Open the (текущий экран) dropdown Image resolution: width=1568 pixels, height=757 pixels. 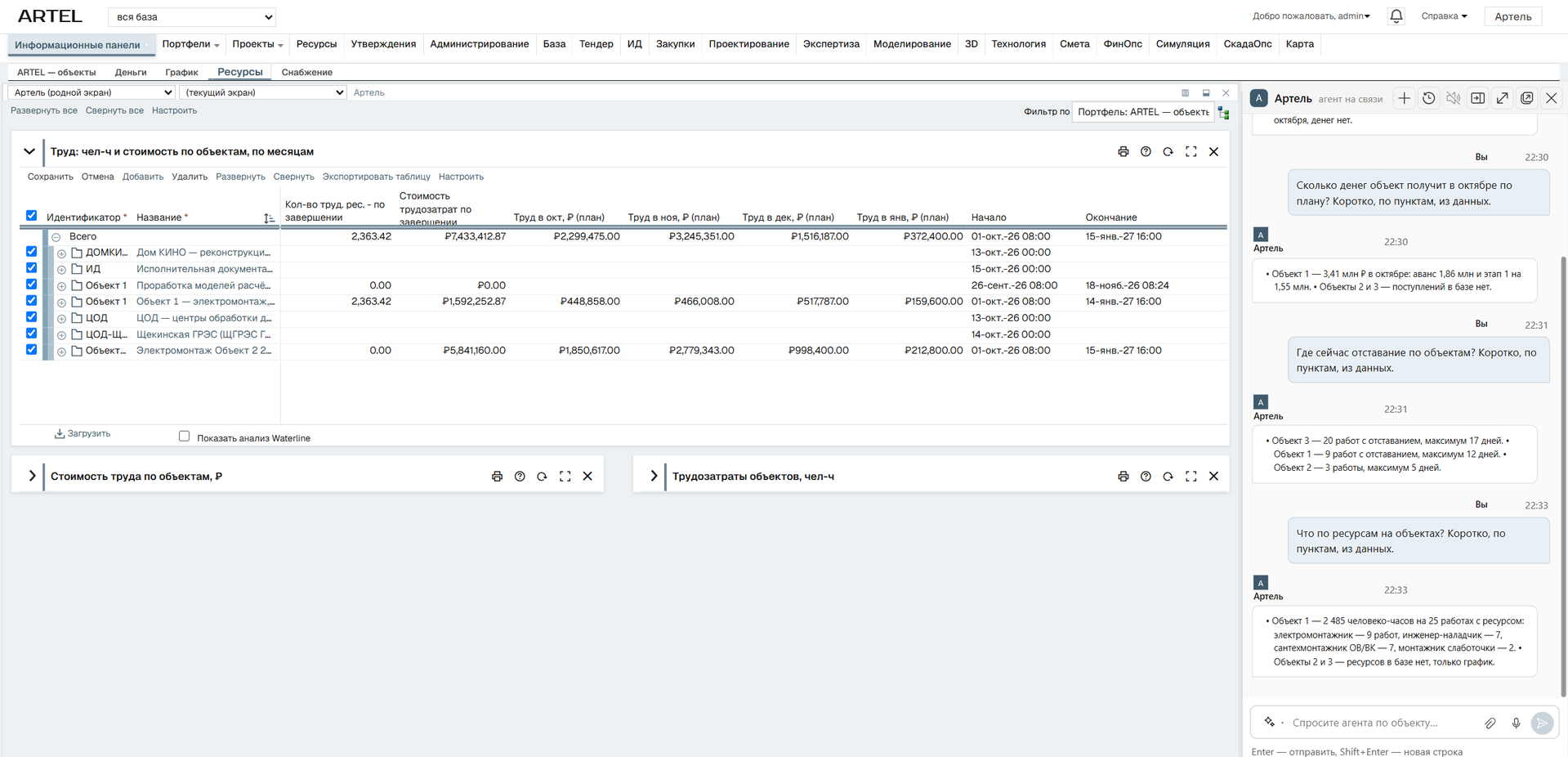coord(263,92)
